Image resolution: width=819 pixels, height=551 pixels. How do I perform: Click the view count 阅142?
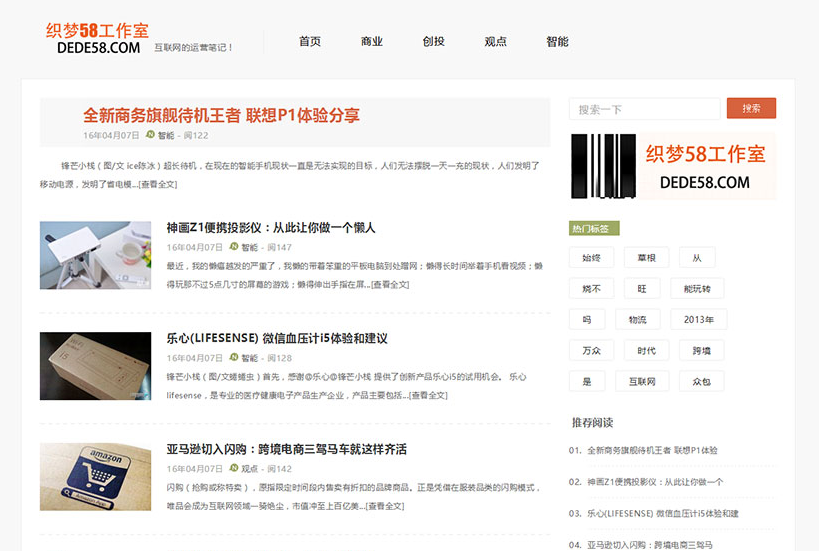[279, 468]
